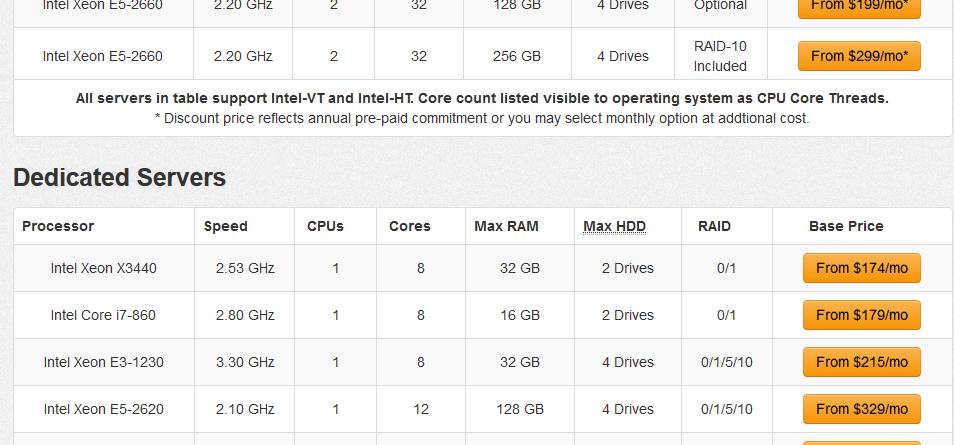Viewport: 954px width, 445px height.
Task: Select the Intel Xeon X3440 cell
Action: [x=103, y=268]
